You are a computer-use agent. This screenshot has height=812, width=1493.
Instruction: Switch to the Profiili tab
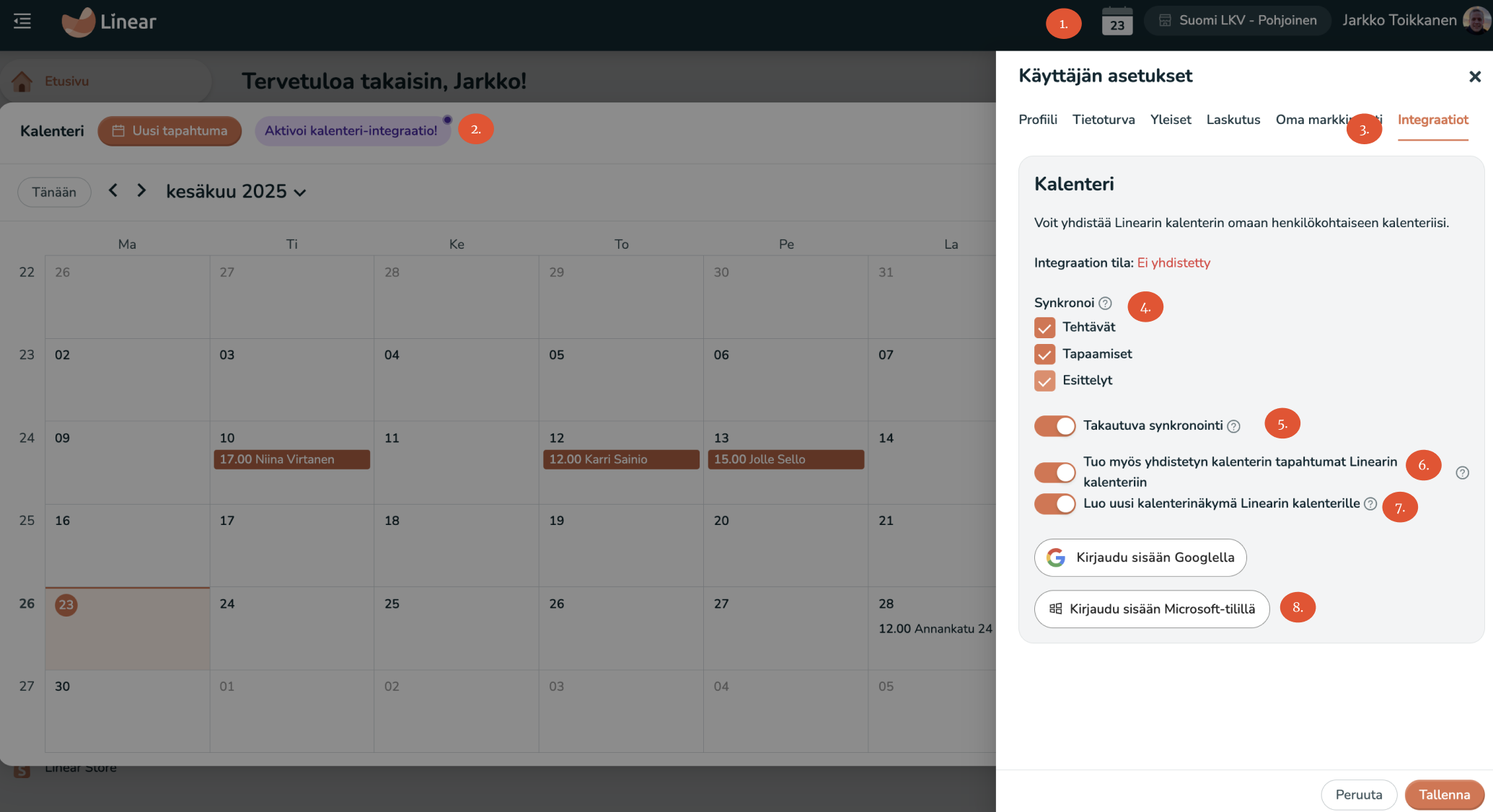pyautogui.click(x=1037, y=120)
